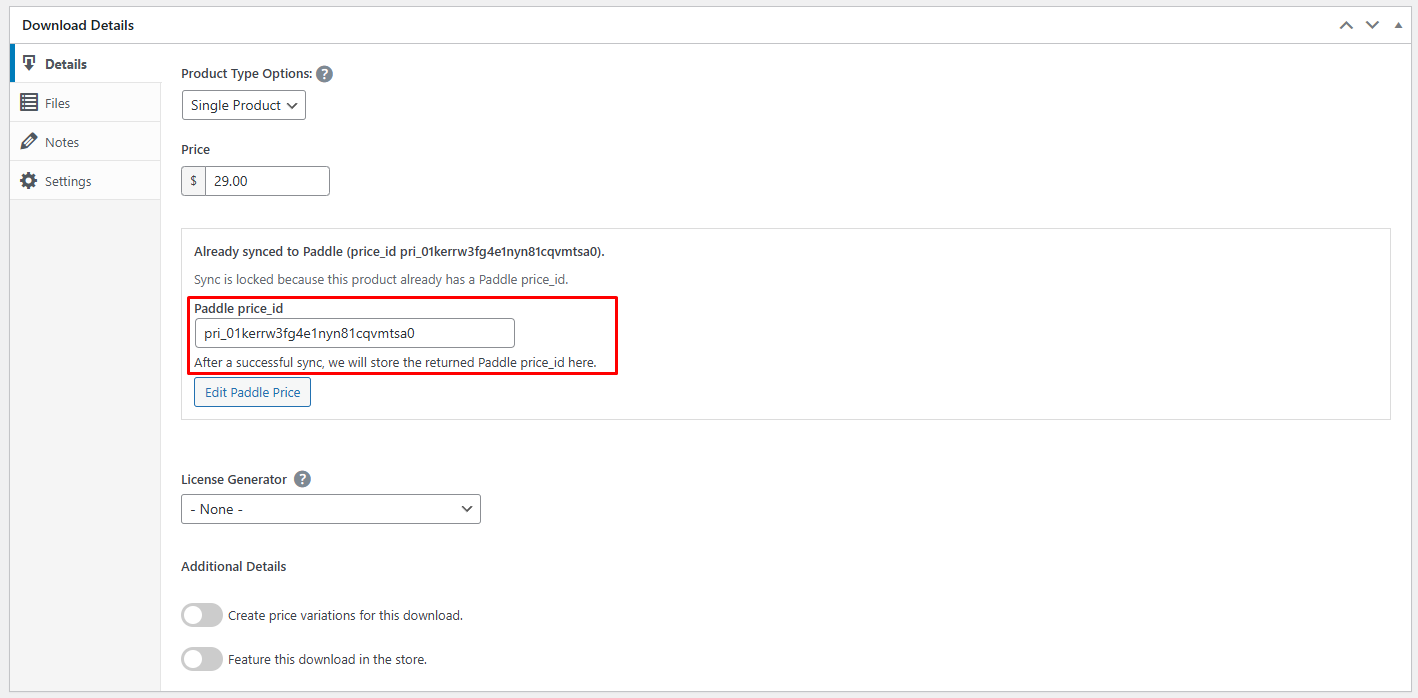1418x698 pixels.
Task: Click the Download Details panel heading
Action: tap(78, 25)
